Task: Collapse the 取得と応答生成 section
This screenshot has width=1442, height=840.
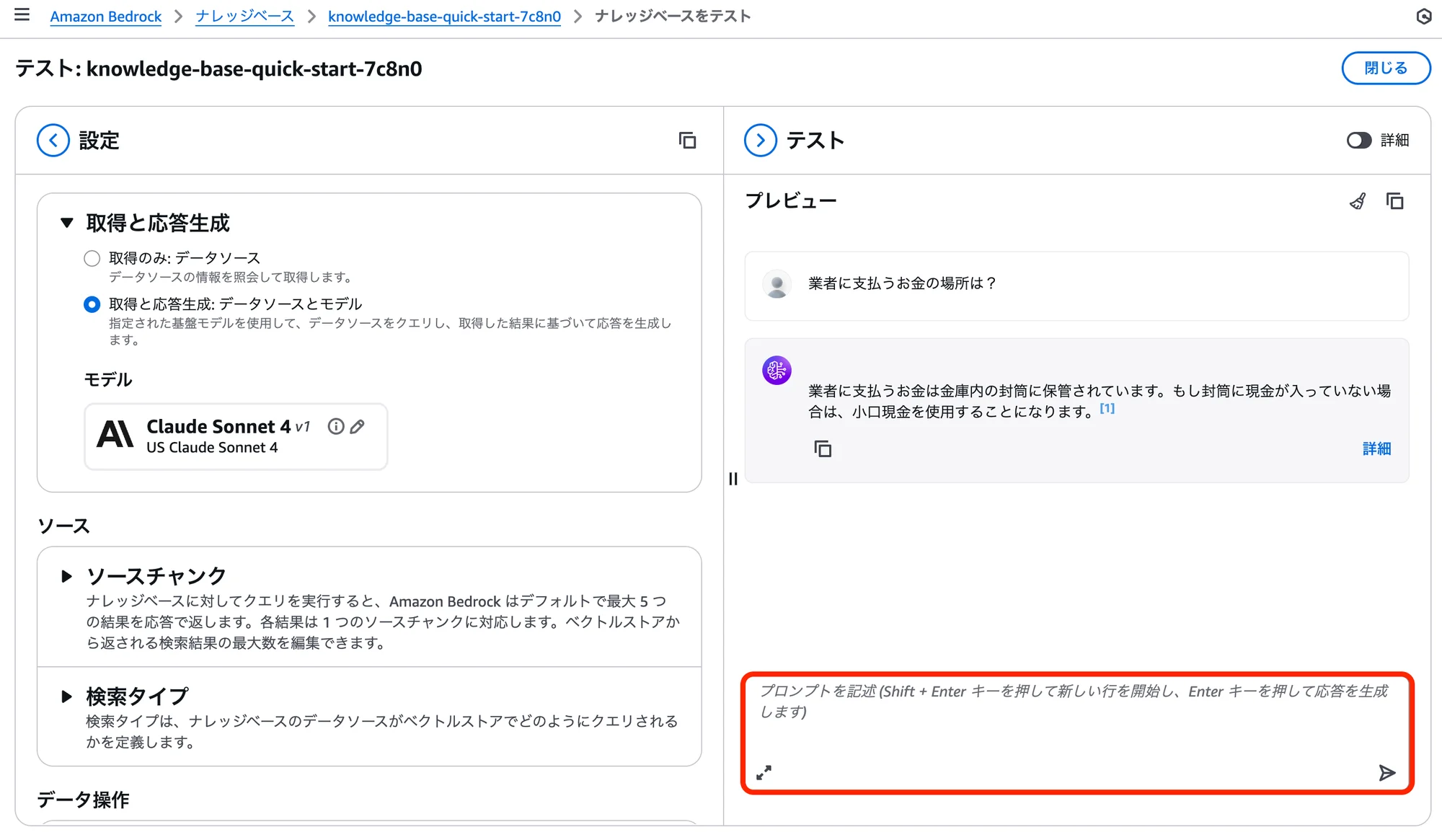Action: 67,224
